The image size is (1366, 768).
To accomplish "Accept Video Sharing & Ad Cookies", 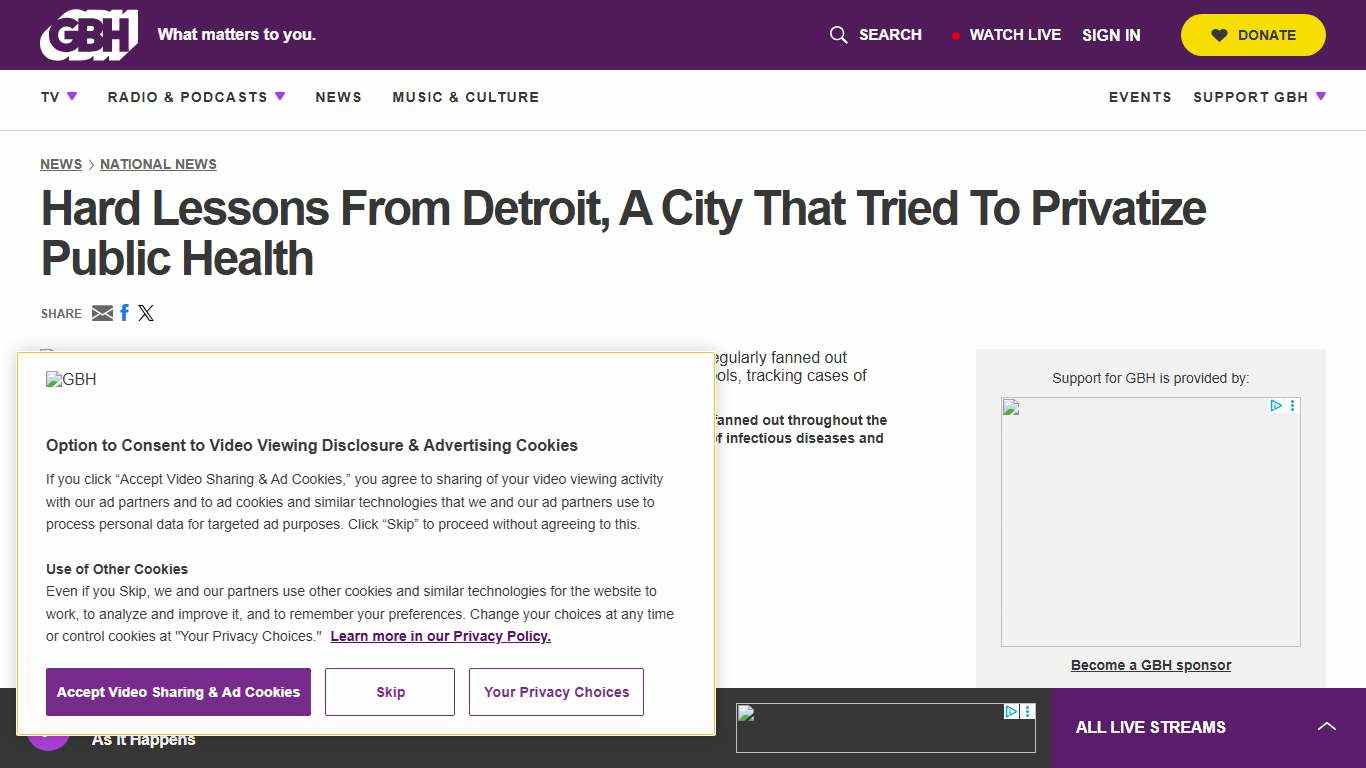I will pos(178,692).
